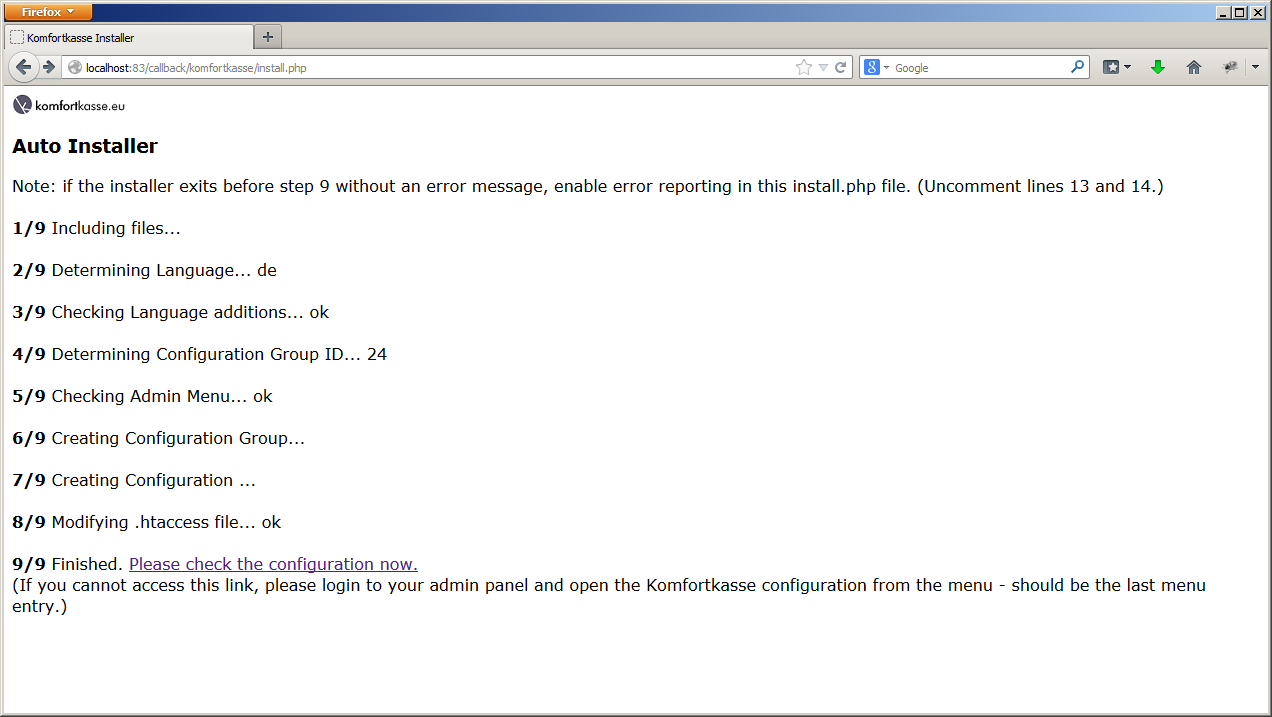Expand the add-on icon's dropdown arrow

pyautogui.click(x=1255, y=67)
